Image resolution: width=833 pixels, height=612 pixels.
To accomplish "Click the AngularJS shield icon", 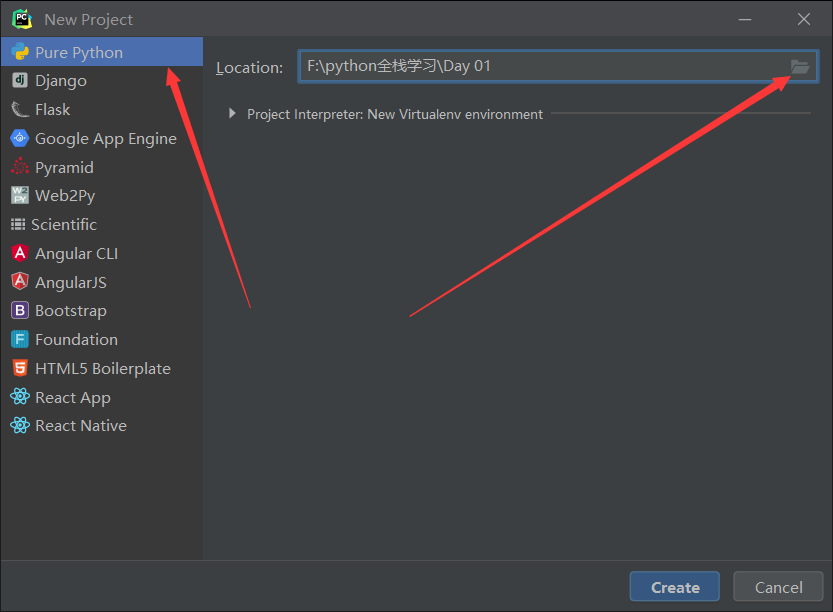I will tap(20, 282).
